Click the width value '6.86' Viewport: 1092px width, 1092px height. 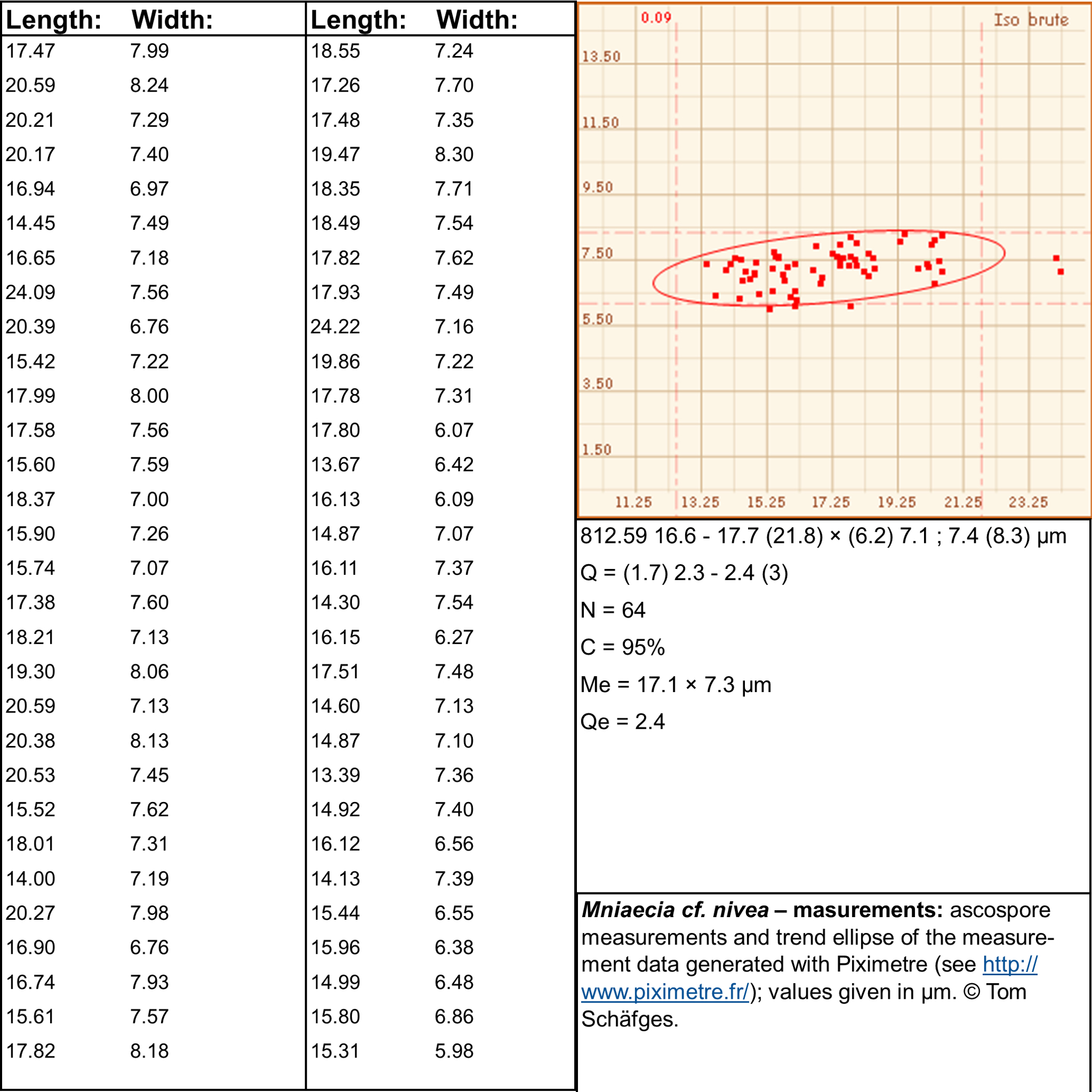click(x=454, y=1017)
